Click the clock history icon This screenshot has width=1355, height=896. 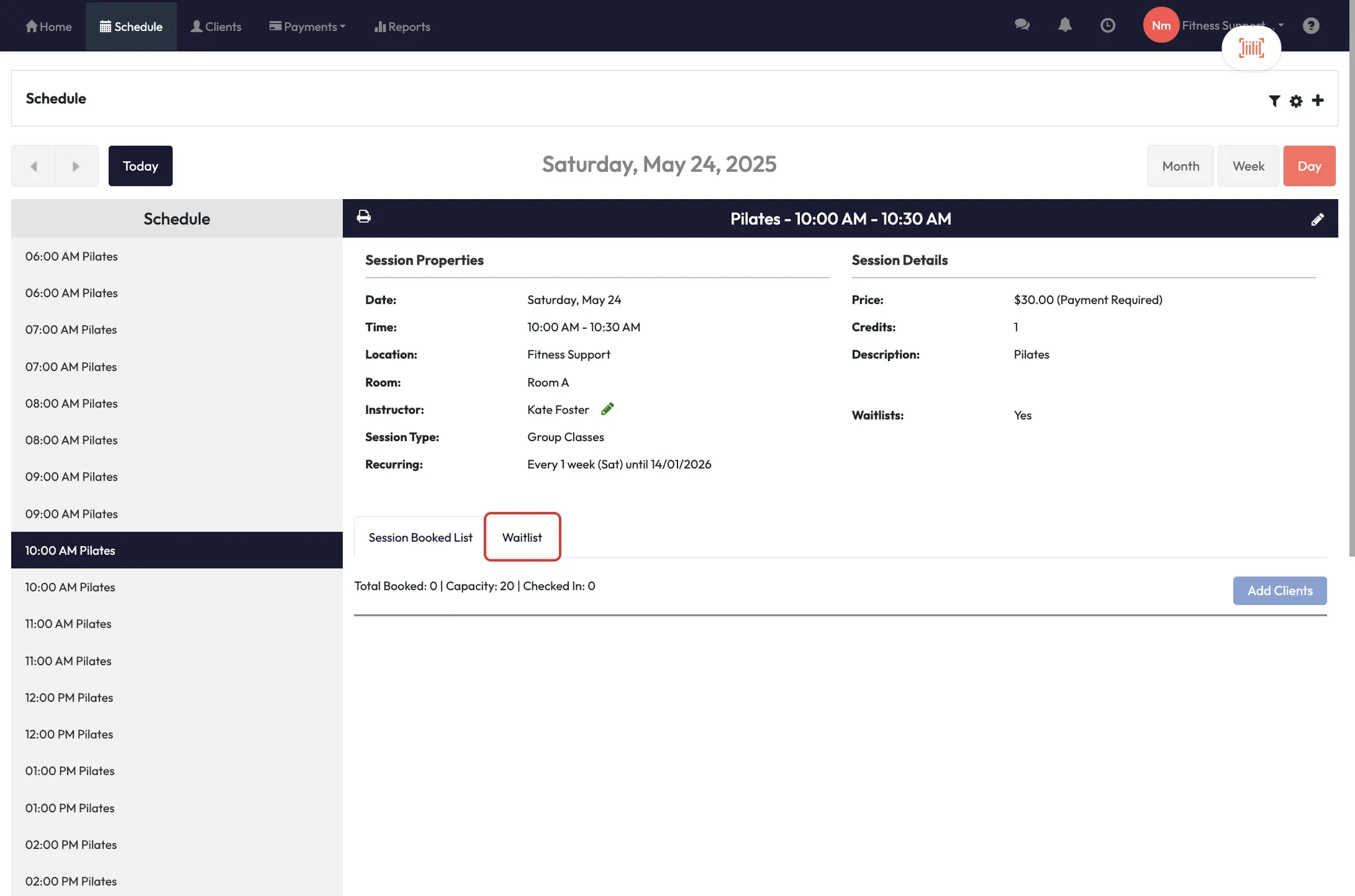click(1108, 25)
